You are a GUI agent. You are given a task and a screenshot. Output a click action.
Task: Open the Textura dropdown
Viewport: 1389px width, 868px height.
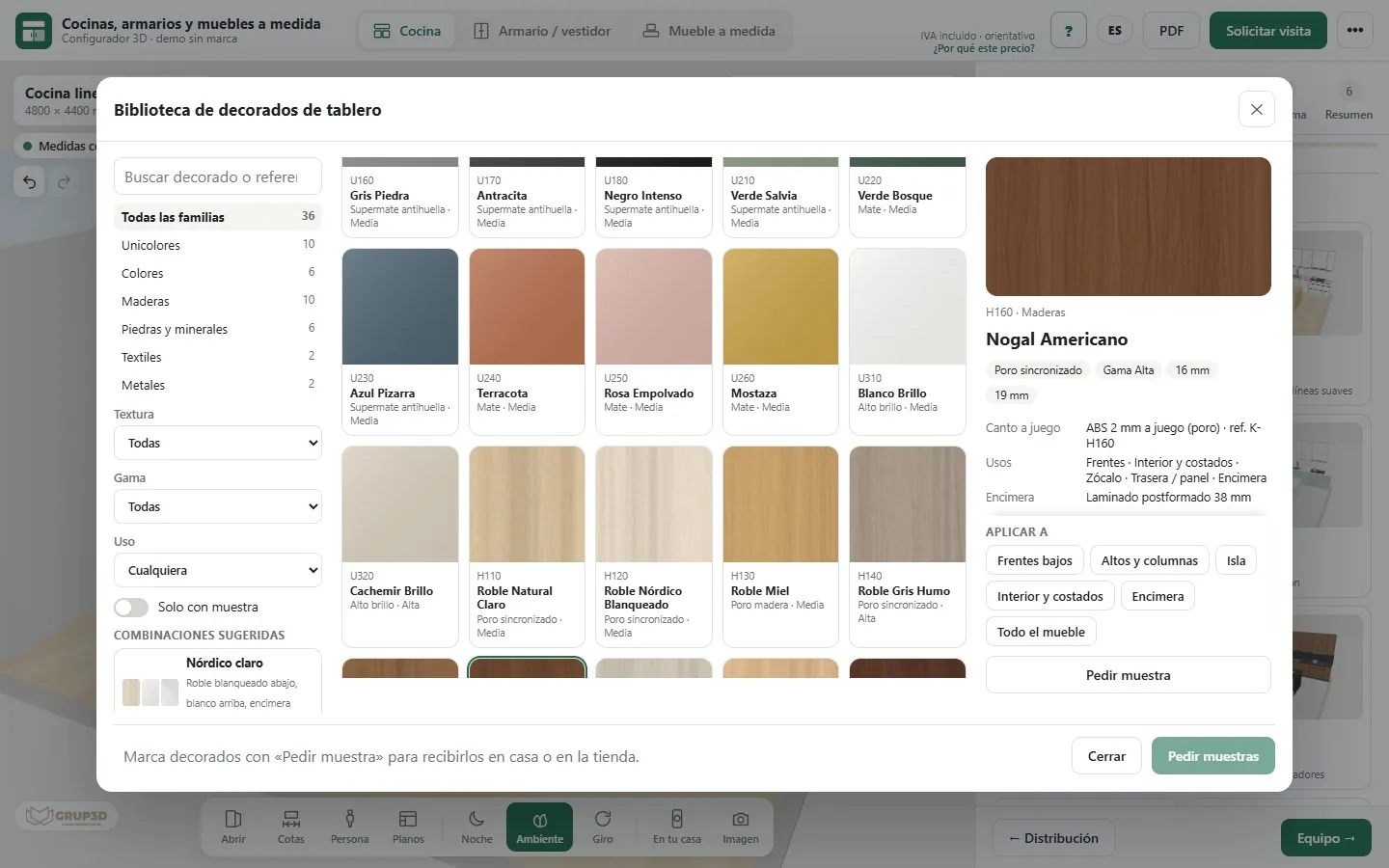point(218,443)
